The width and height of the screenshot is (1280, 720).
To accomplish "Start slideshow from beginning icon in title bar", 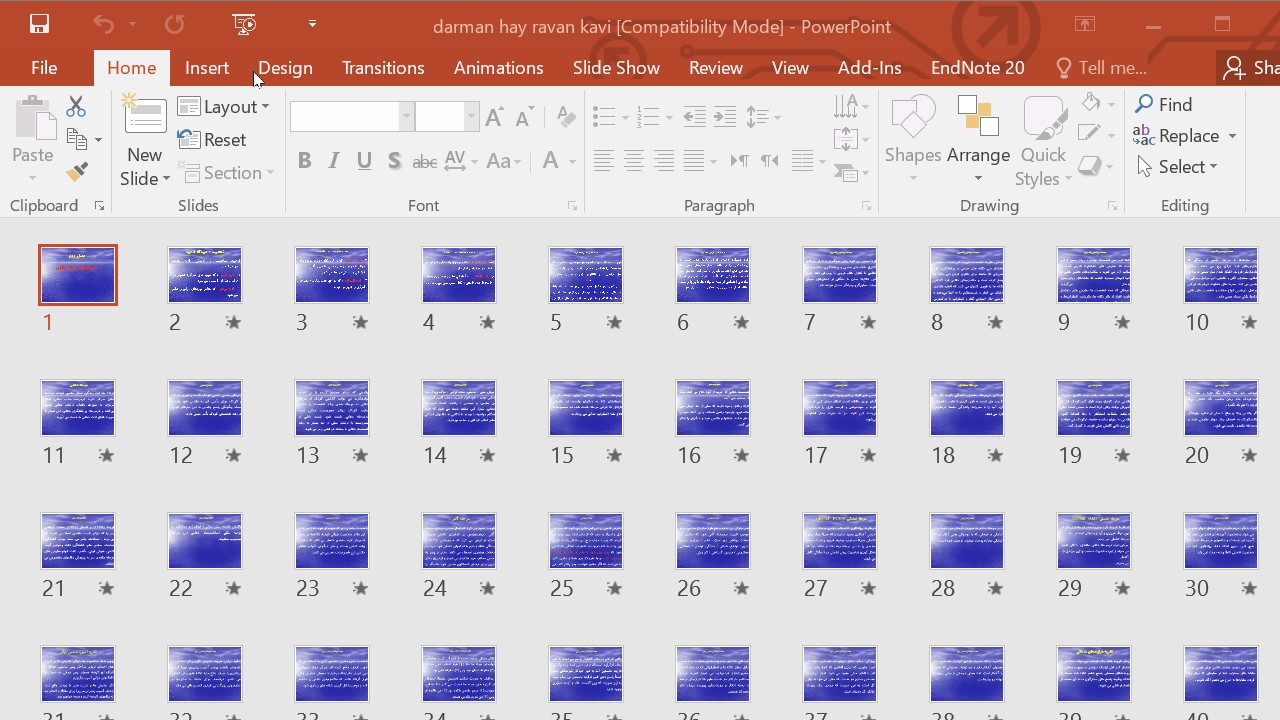I will click(243, 24).
